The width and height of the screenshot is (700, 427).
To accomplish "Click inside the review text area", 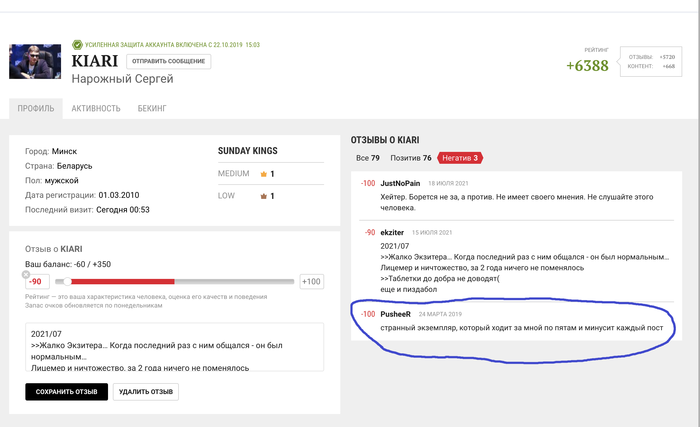I will click(175, 347).
